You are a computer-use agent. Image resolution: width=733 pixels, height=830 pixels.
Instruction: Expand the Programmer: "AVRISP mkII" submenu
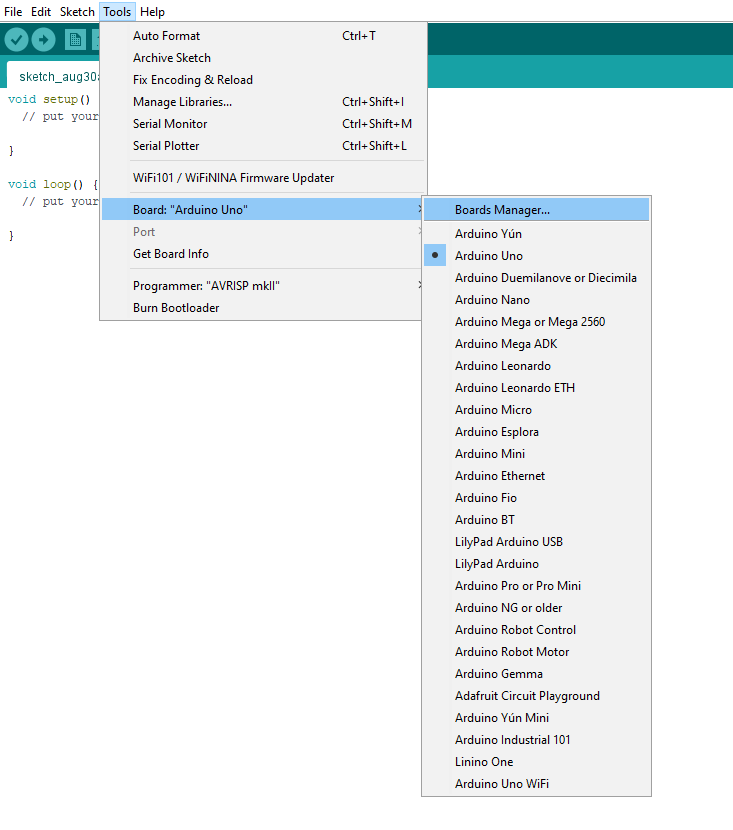point(263,286)
